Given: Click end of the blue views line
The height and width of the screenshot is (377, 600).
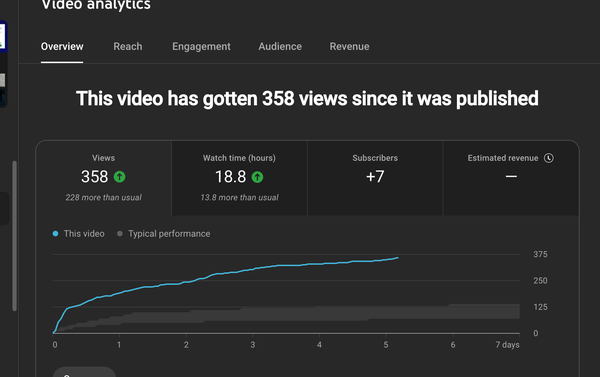Looking at the screenshot, I should 398,258.
